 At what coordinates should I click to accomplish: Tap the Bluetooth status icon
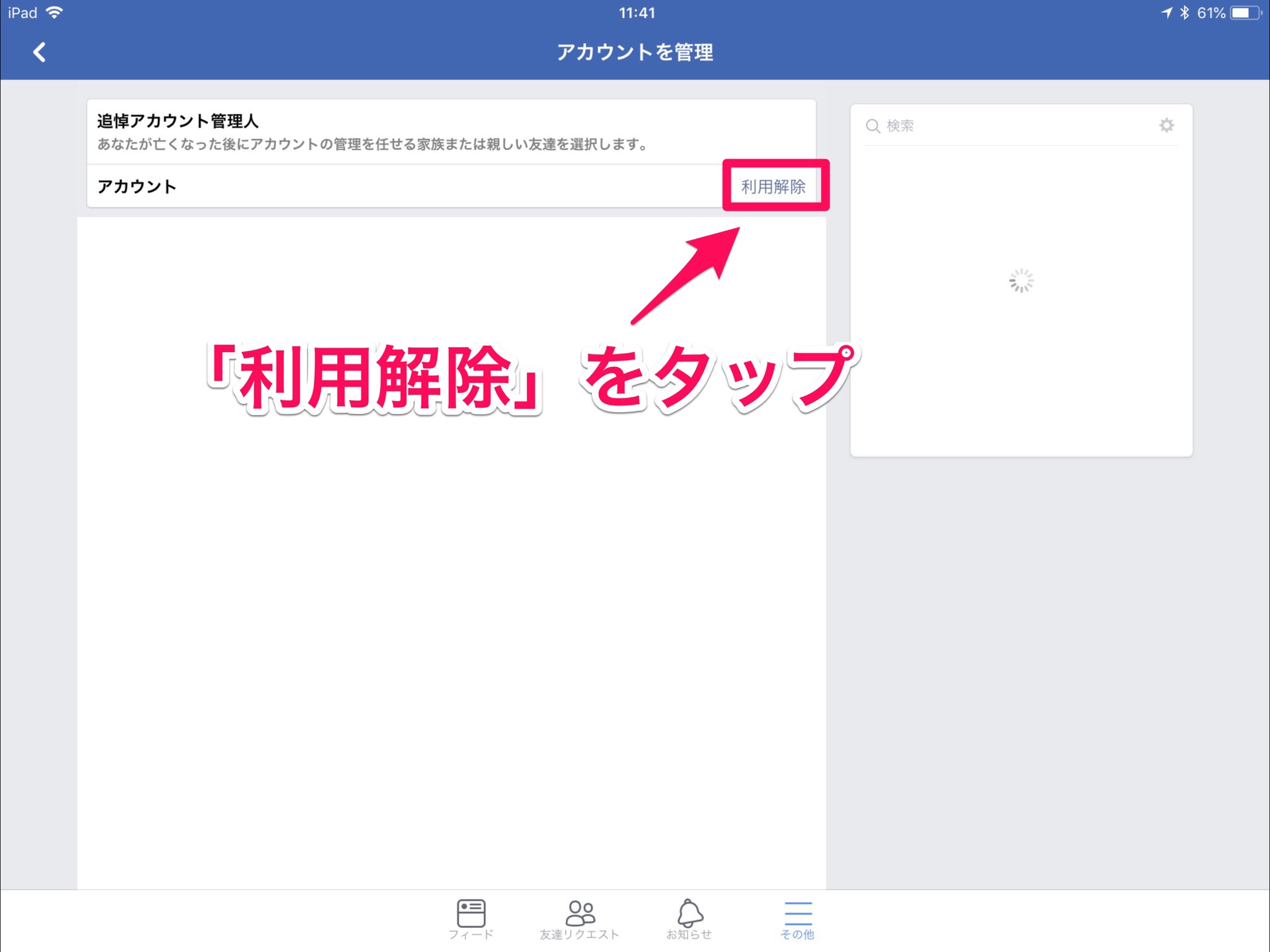pos(1184,12)
